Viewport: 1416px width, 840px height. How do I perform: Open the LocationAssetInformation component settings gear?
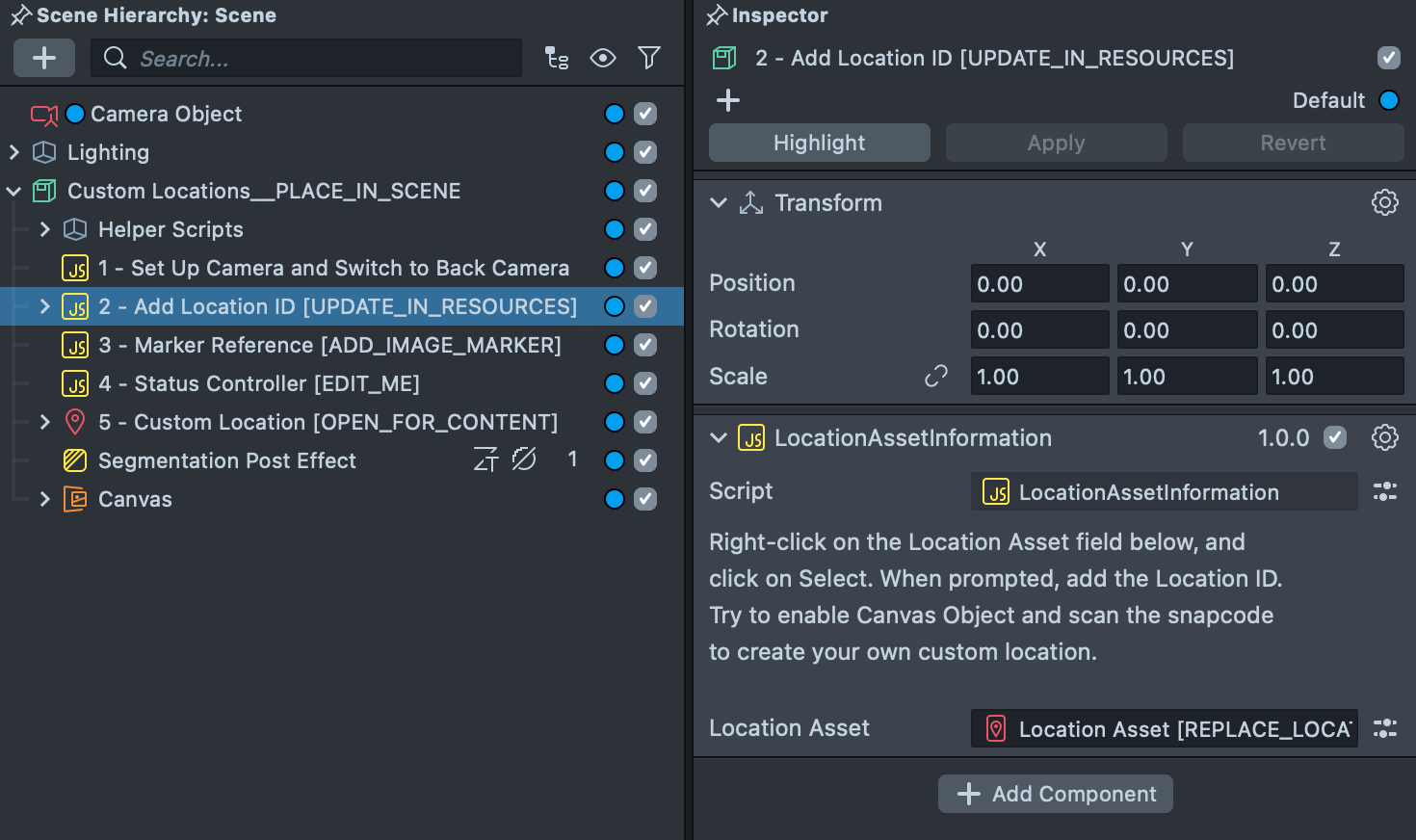(x=1384, y=437)
